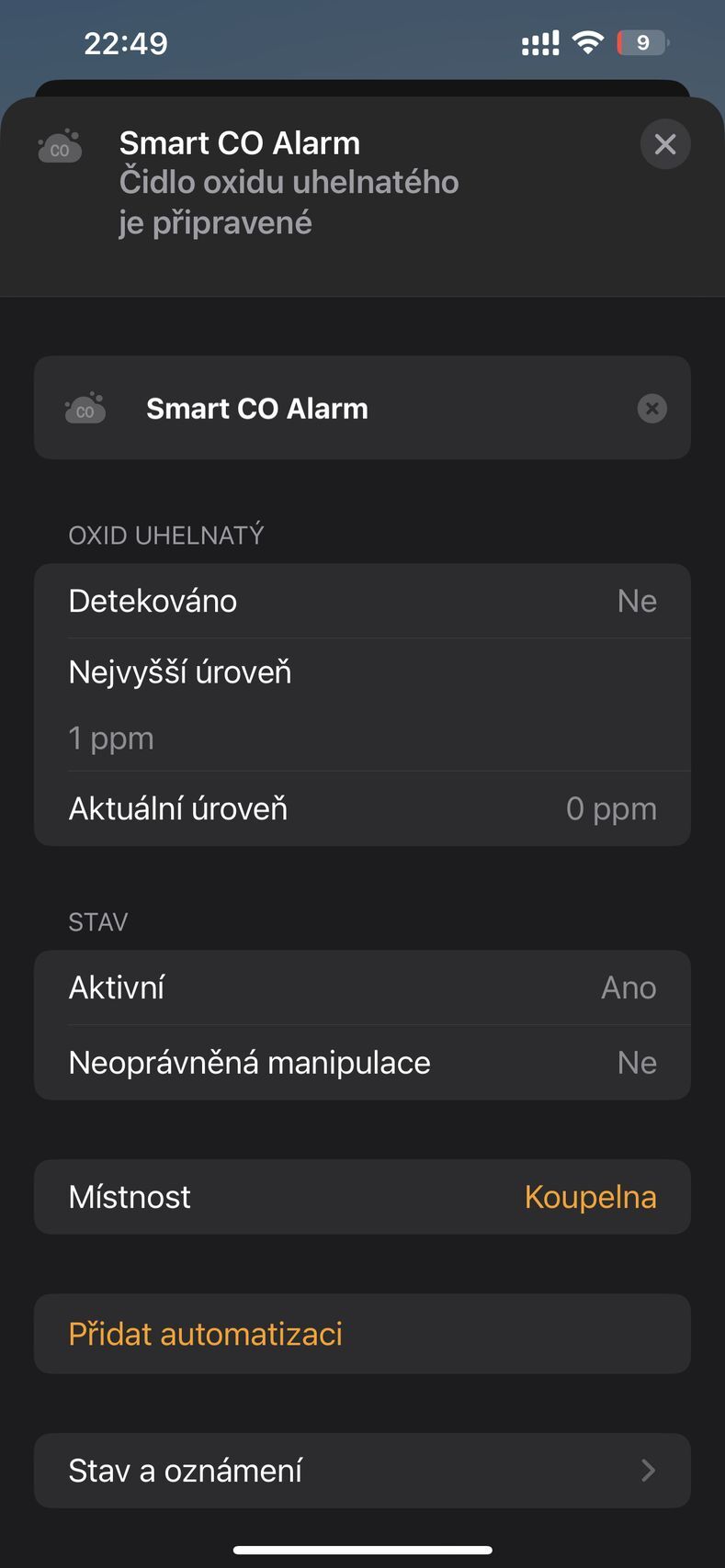Tap the 22:49 clock in status bar
725x1568 pixels.
pyautogui.click(x=126, y=43)
